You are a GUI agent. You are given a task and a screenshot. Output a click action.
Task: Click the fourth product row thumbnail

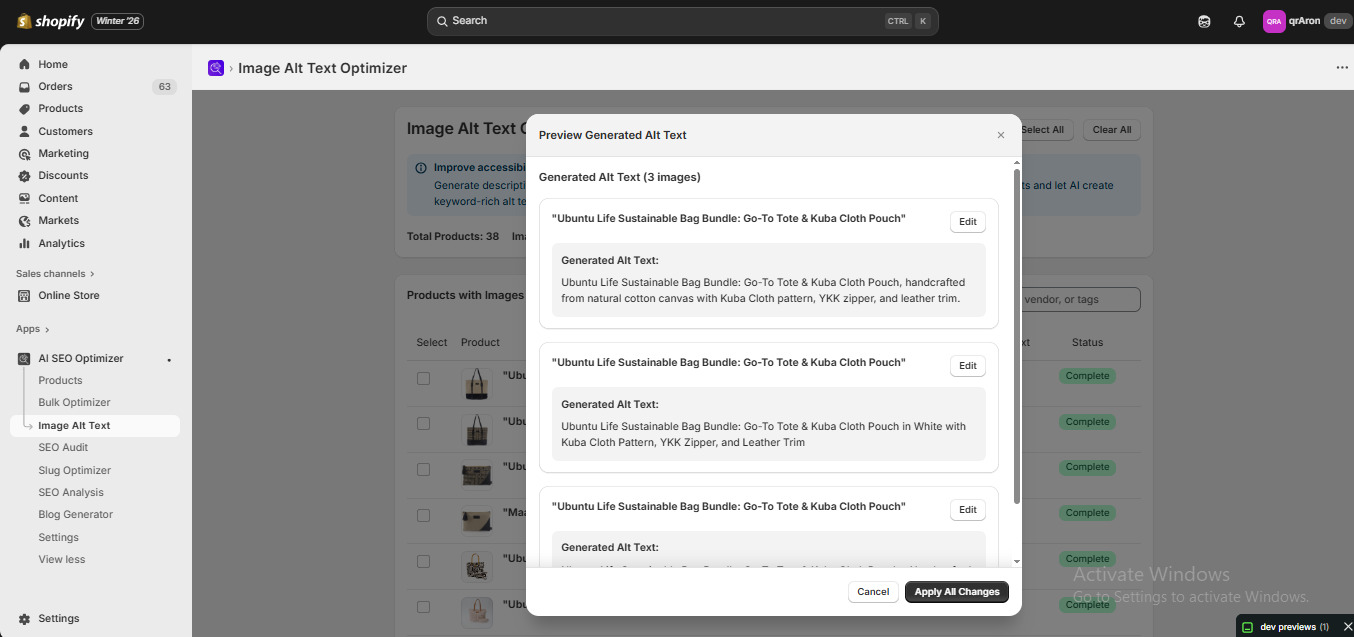[x=477, y=520]
